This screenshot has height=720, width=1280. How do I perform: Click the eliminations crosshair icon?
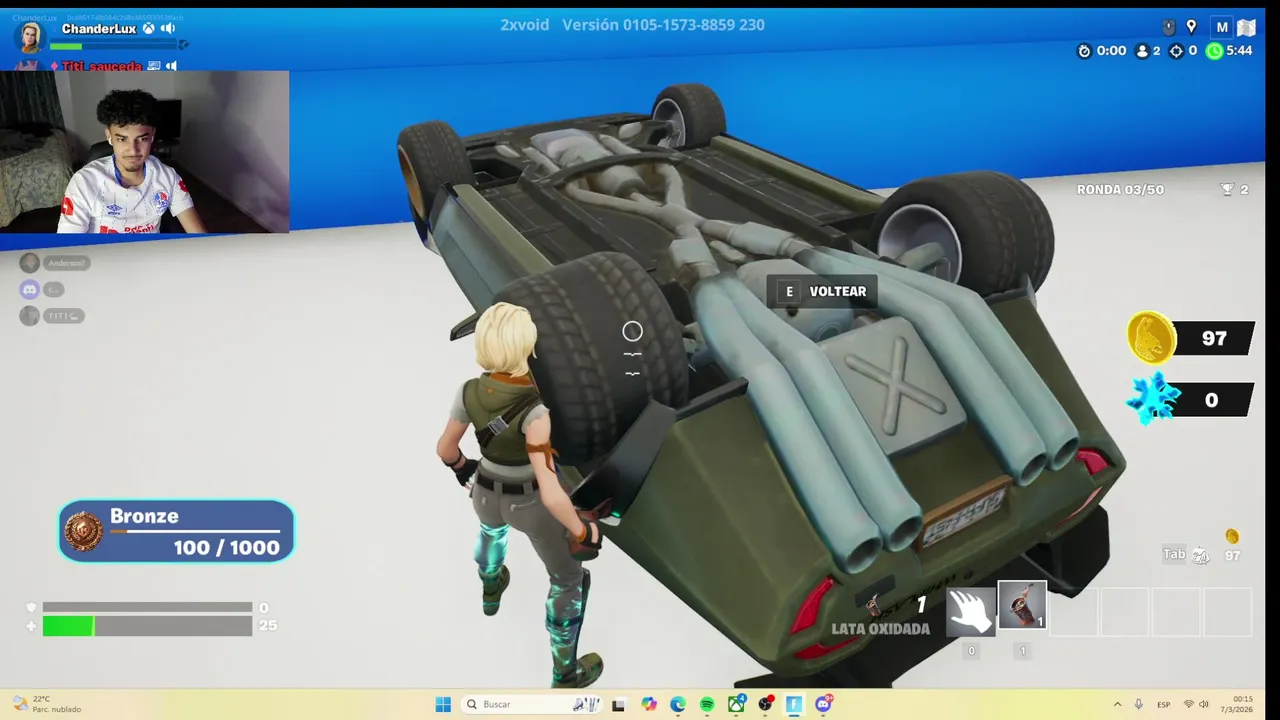(1177, 51)
